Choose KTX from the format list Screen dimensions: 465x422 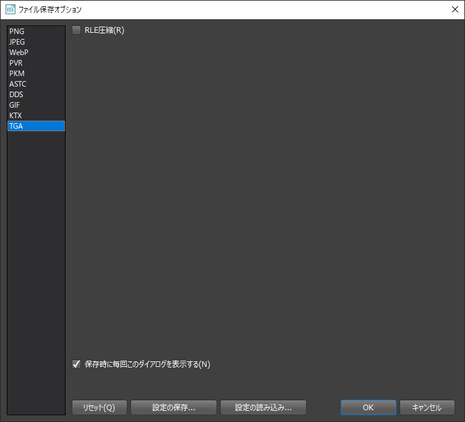[36, 115]
